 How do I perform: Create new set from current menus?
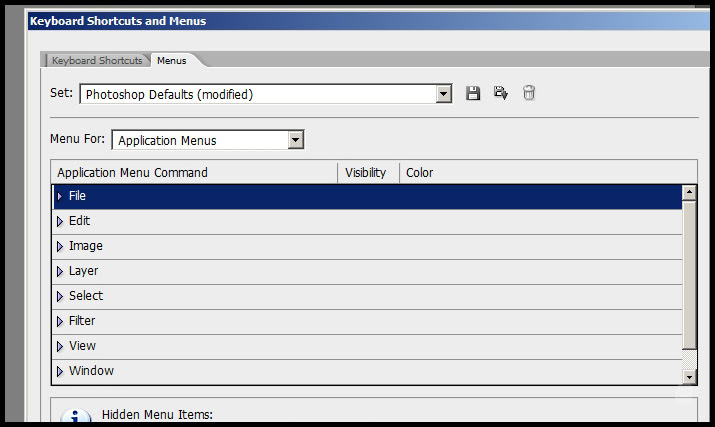[x=501, y=93]
